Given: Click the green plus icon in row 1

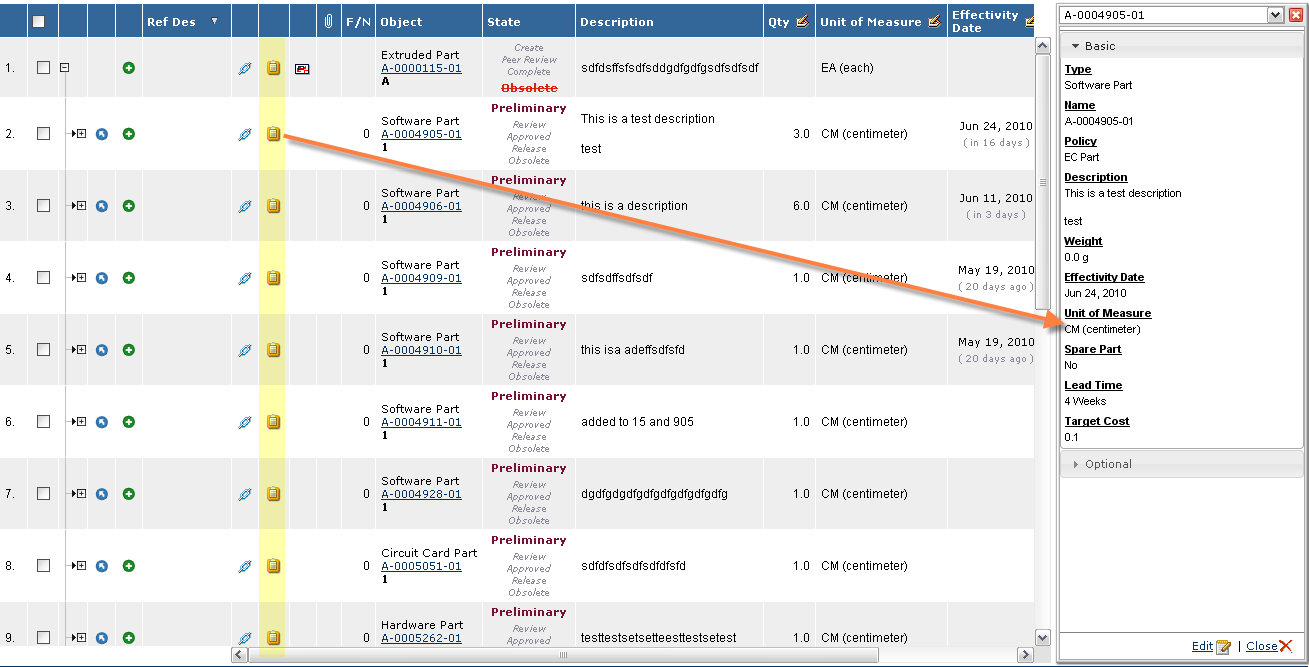Looking at the screenshot, I should point(129,68).
